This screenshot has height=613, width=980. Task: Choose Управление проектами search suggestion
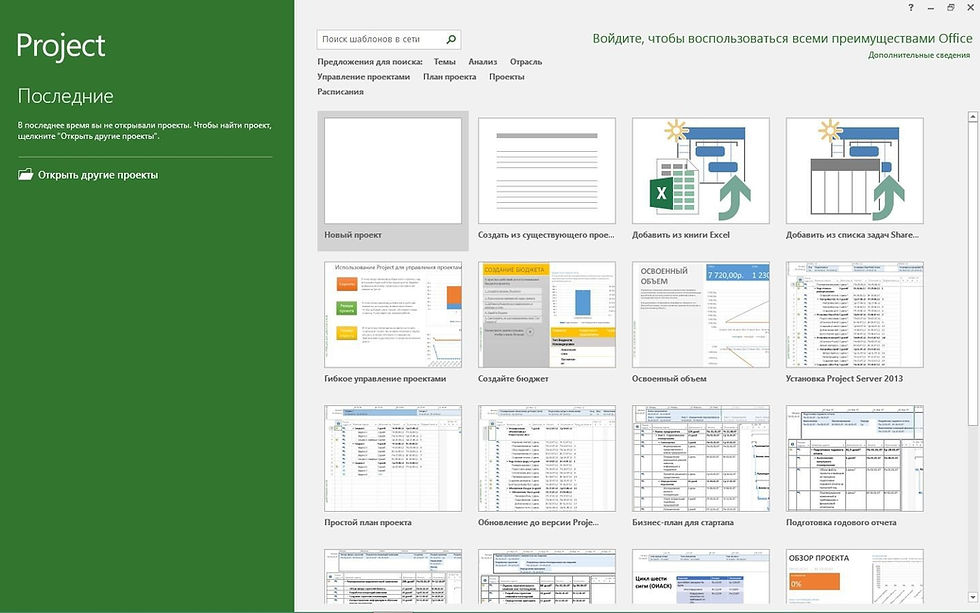point(364,77)
